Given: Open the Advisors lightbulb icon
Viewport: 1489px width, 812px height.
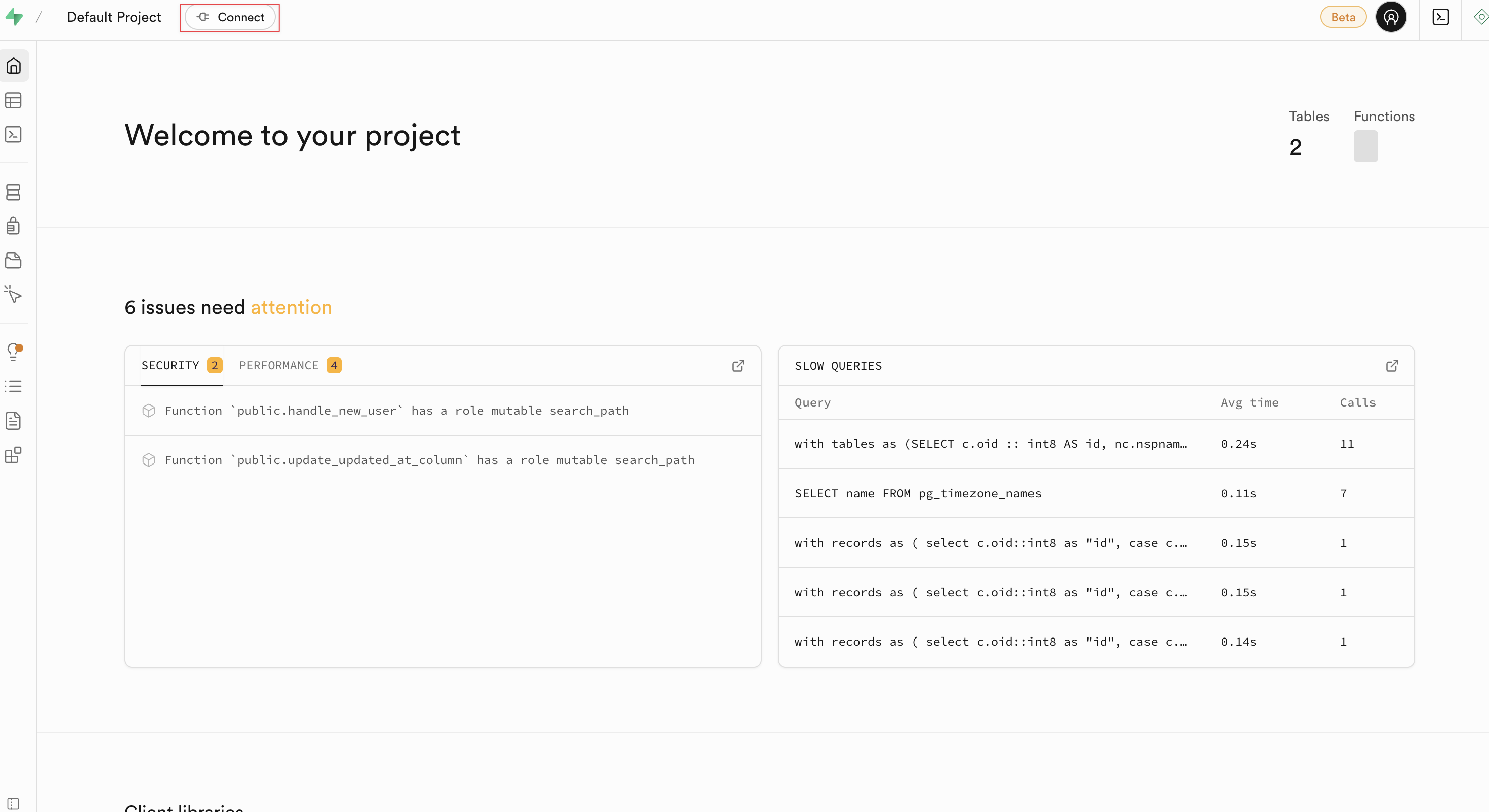Looking at the screenshot, I should tap(13, 352).
